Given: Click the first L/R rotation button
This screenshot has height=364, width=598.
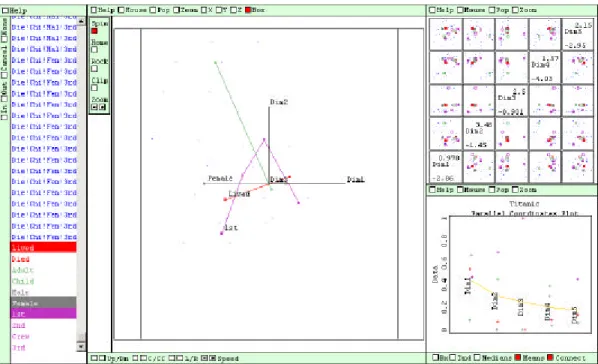Looking at the screenshot, I should point(172,358).
